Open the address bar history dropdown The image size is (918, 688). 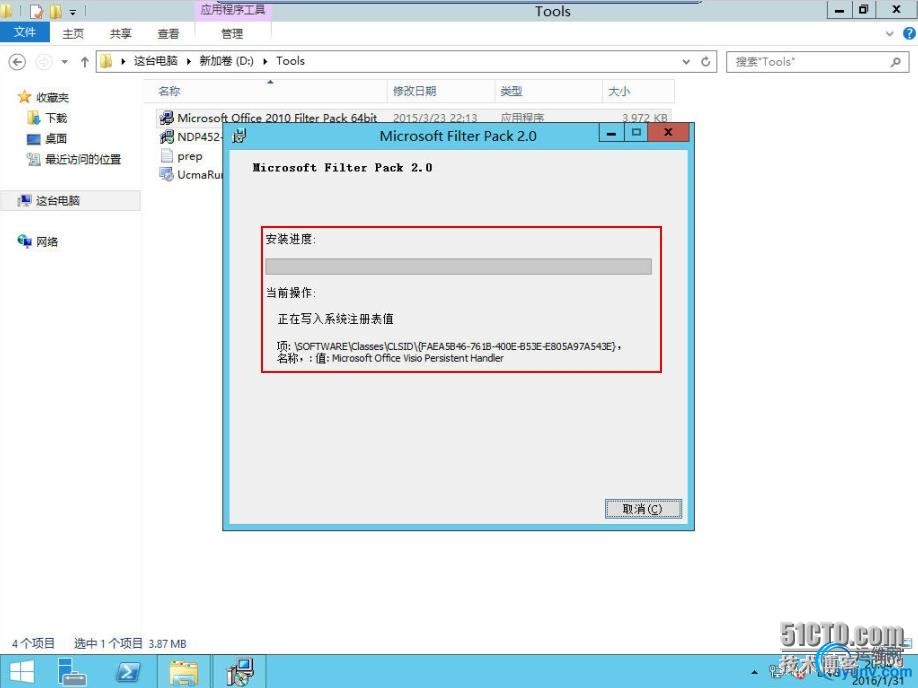tap(686, 61)
